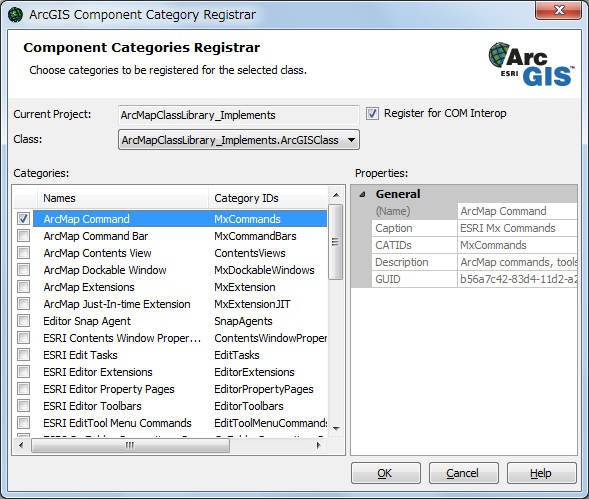Click the Cancel button
The image size is (589, 499).
click(x=464, y=473)
